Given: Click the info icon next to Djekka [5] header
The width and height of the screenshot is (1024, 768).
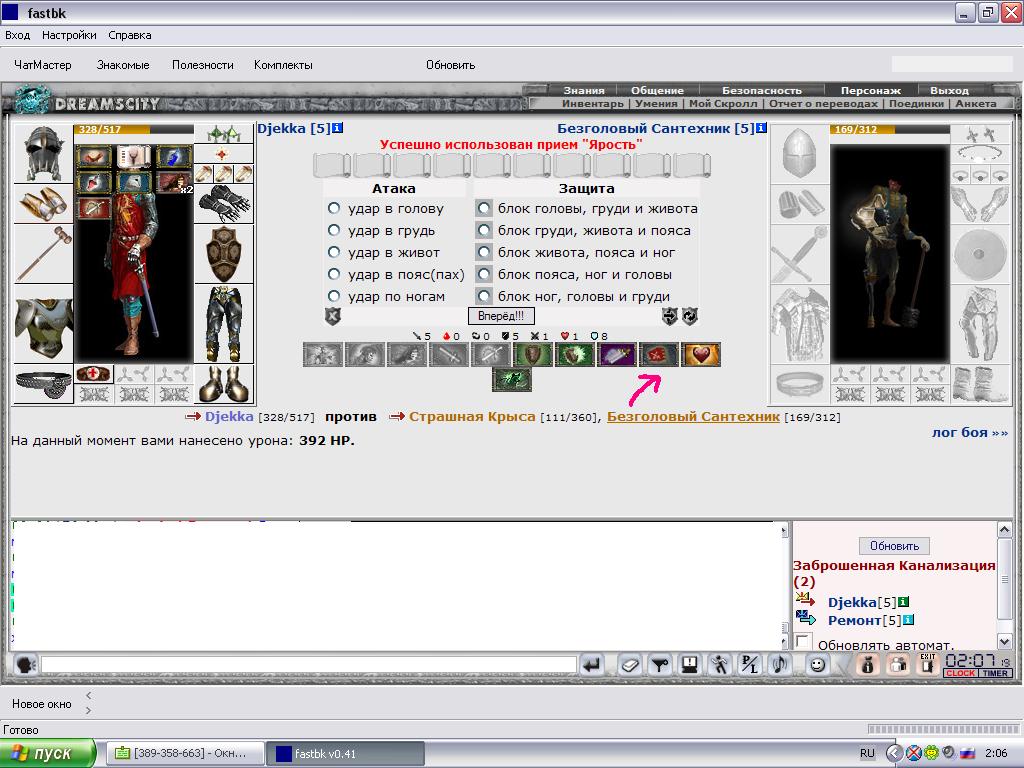Looking at the screenshot, I should point(337,128).
